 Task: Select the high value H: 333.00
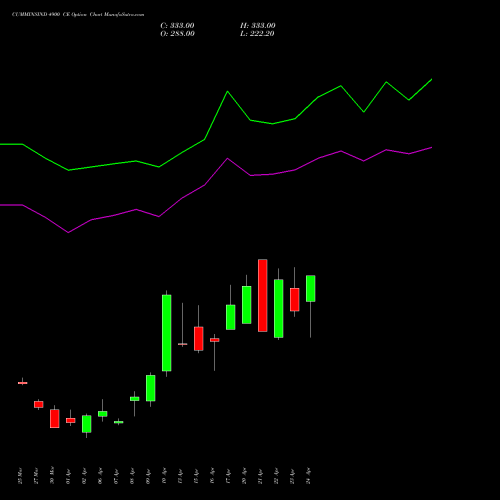[258, 26]
